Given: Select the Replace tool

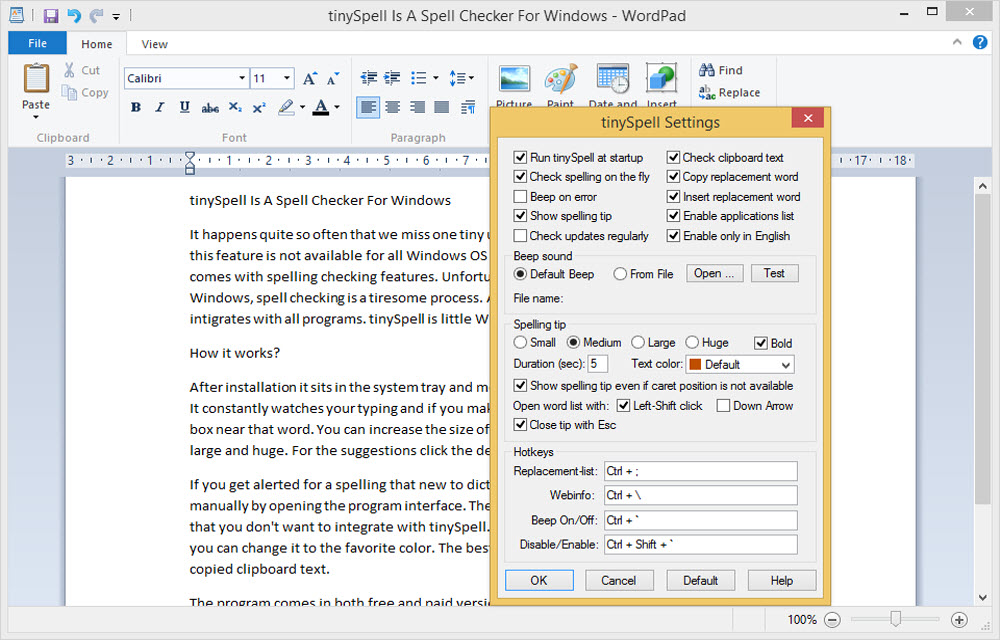Looking at the screenshot, I should [730, 92].
